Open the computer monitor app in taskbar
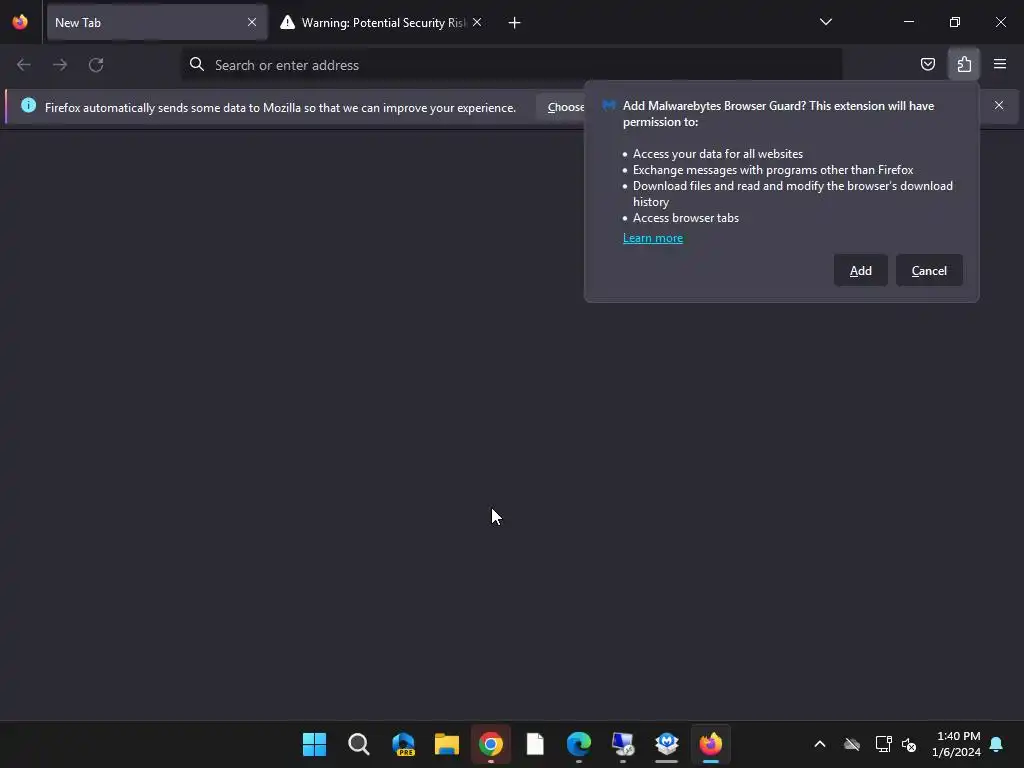This screenshot has height=768, width=1024. 622,744
